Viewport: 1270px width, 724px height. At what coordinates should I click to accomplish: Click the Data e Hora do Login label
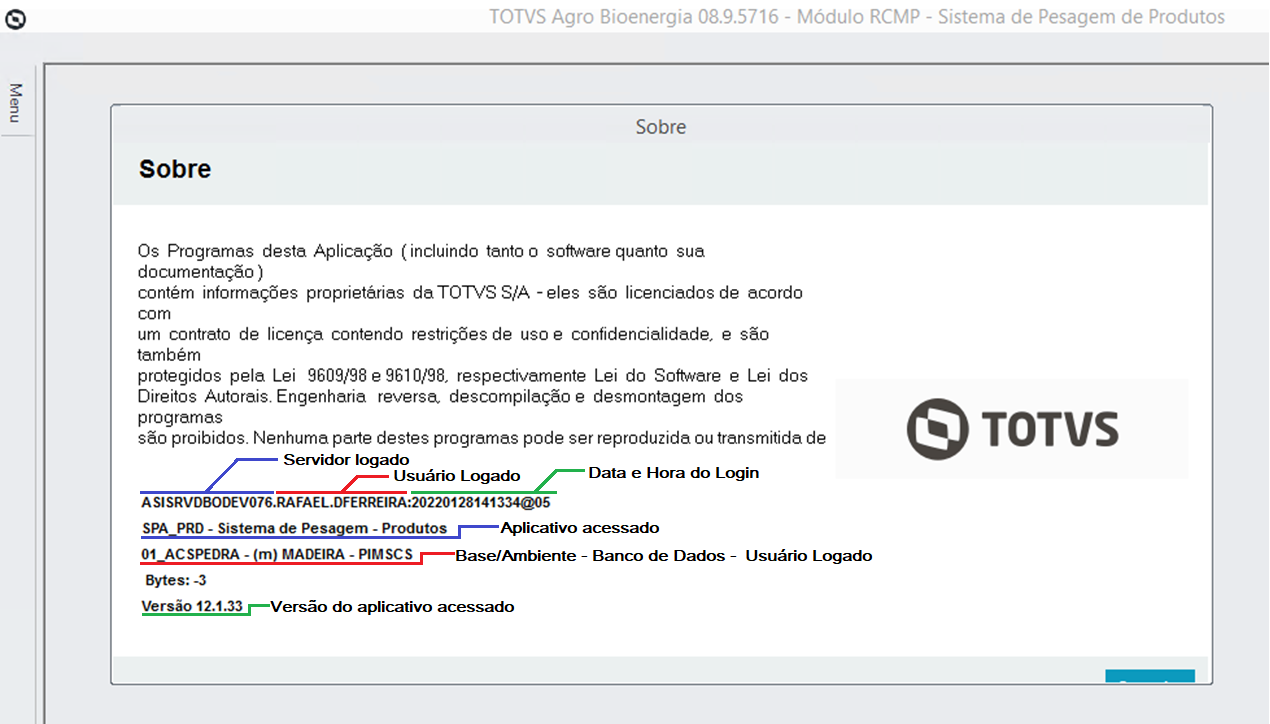coord(672,472)
